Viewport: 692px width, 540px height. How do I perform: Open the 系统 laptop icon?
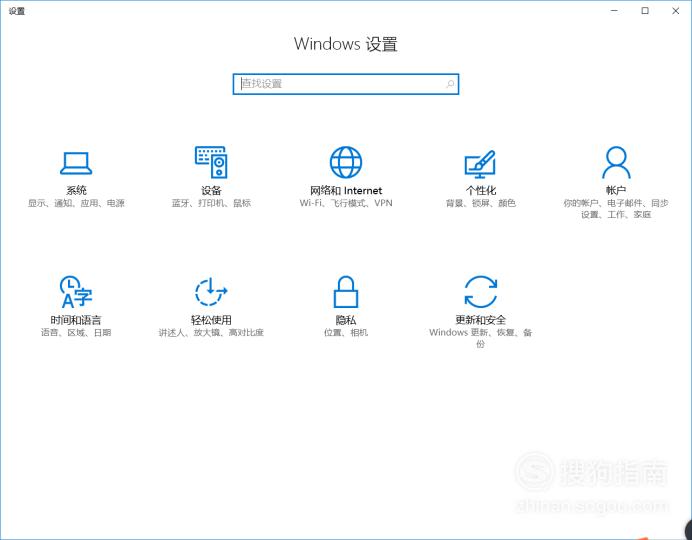pos(76,163)
